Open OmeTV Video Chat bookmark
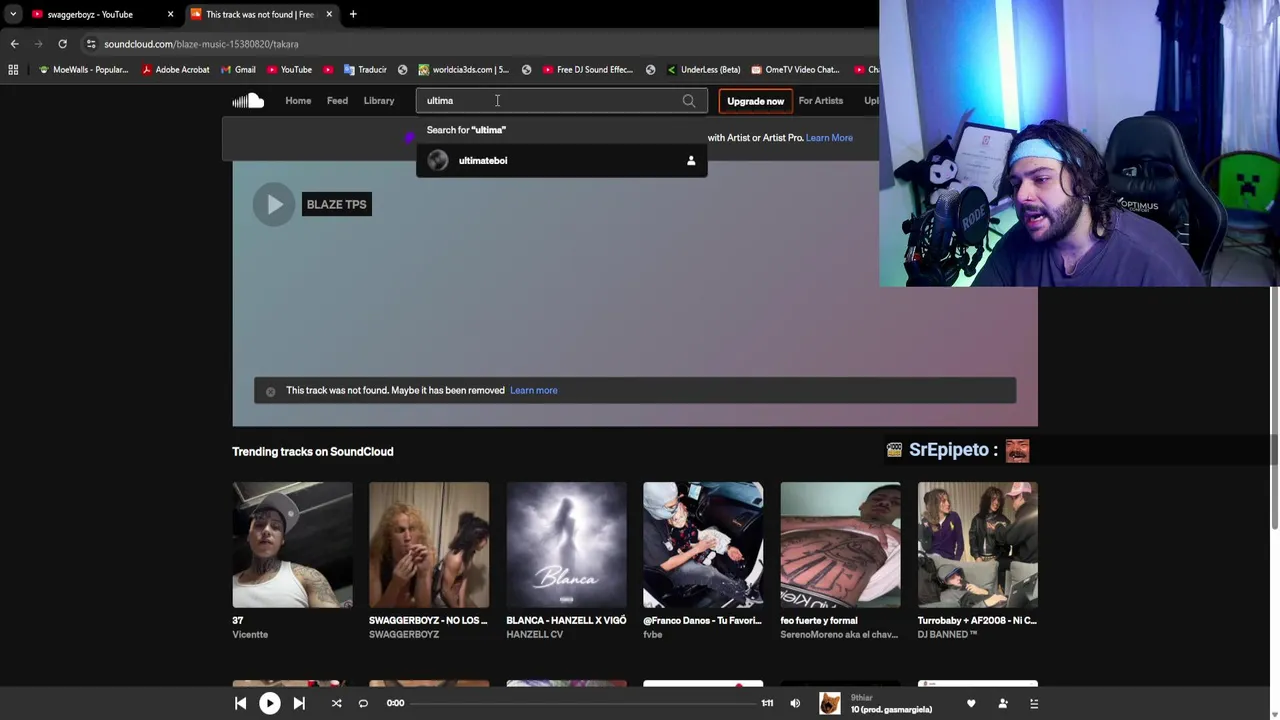The width and height of the screenshot is (1280, 720). [795, 70]
